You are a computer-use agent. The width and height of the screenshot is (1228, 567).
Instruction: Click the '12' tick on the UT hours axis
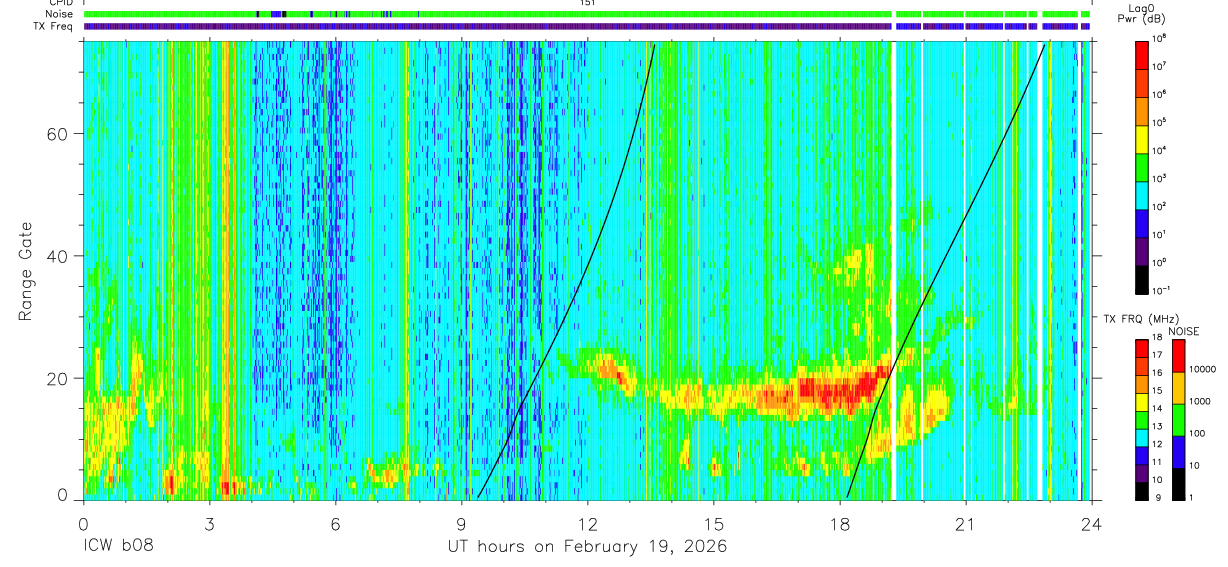click(587, 523)
